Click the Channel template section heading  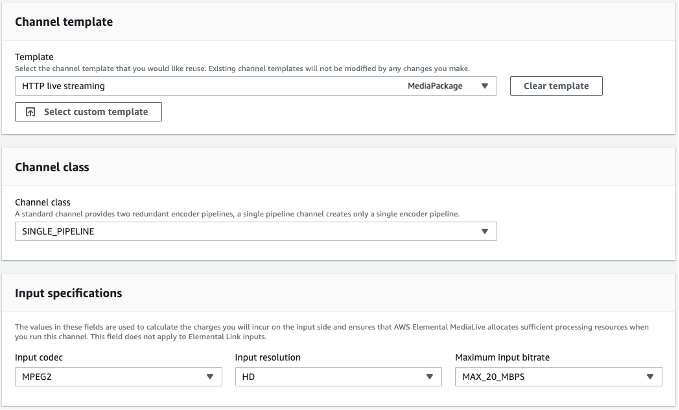coord(64,22)
